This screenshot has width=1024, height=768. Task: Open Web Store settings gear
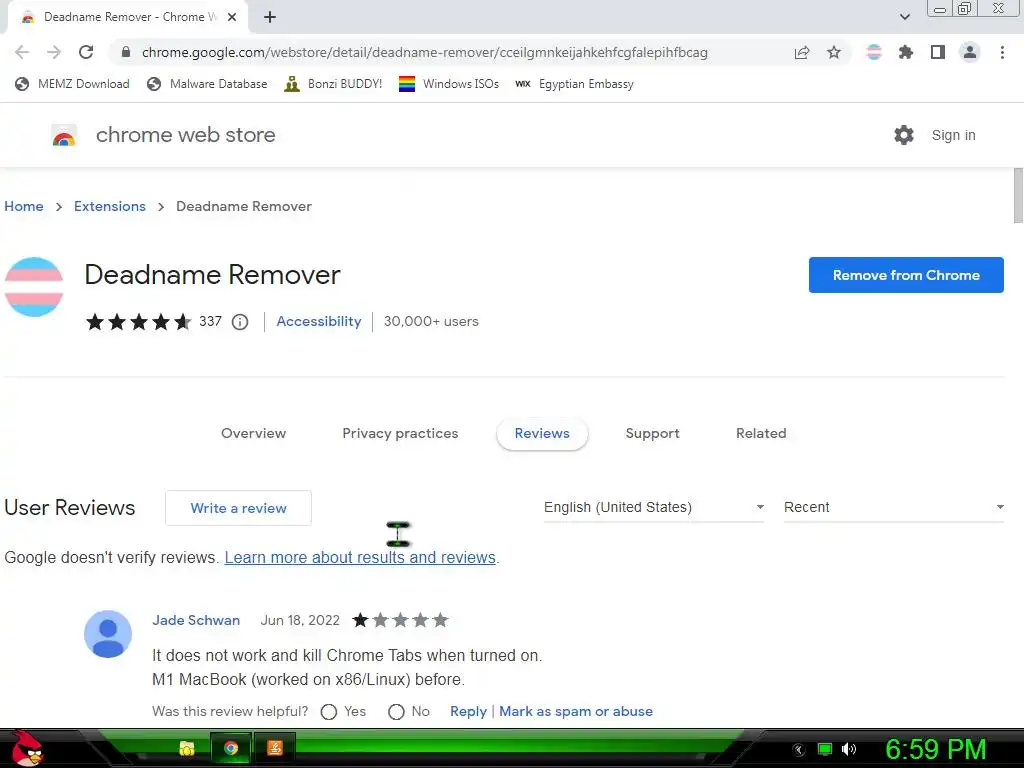tap(904, 135)
